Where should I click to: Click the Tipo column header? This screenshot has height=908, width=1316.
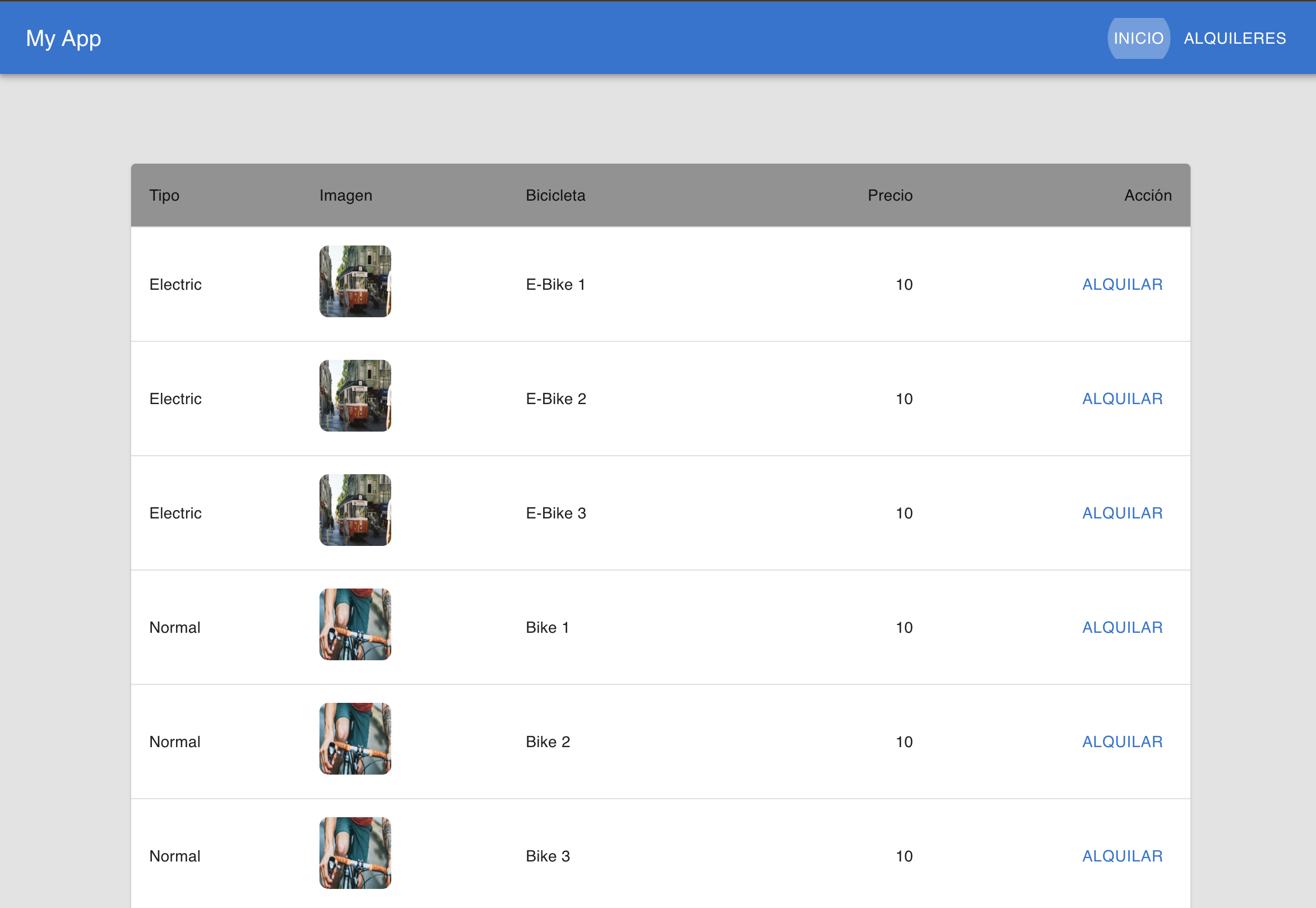point(164,195)
